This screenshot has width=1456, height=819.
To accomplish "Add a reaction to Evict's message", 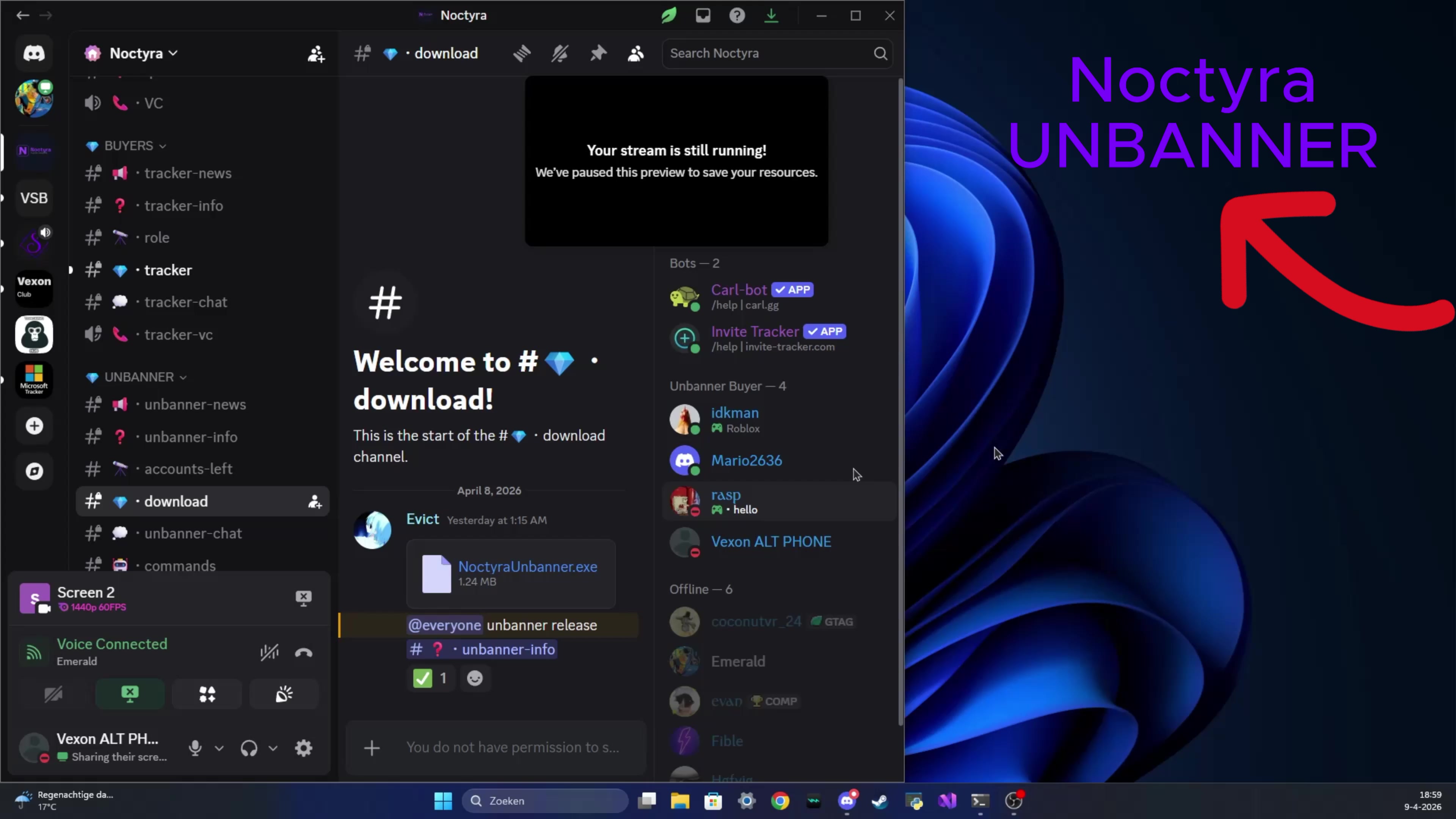I will point(475,678).
